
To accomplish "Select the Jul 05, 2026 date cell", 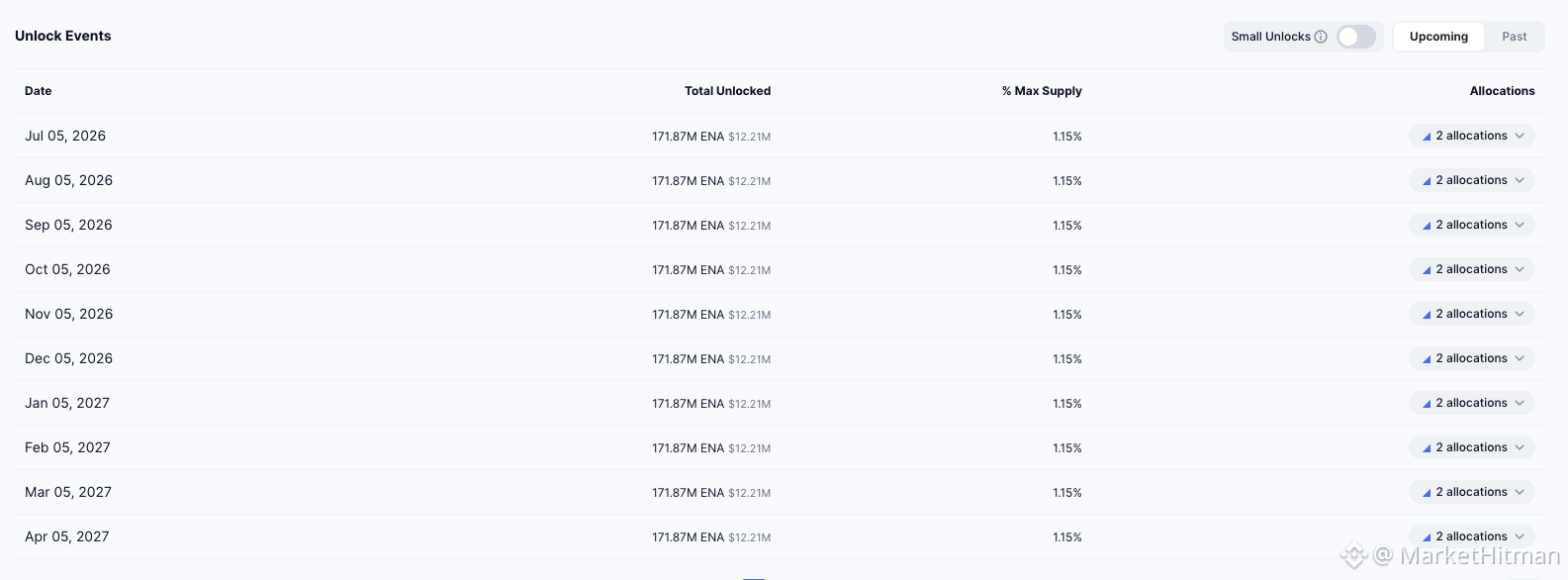I will (x=65, y=136).
